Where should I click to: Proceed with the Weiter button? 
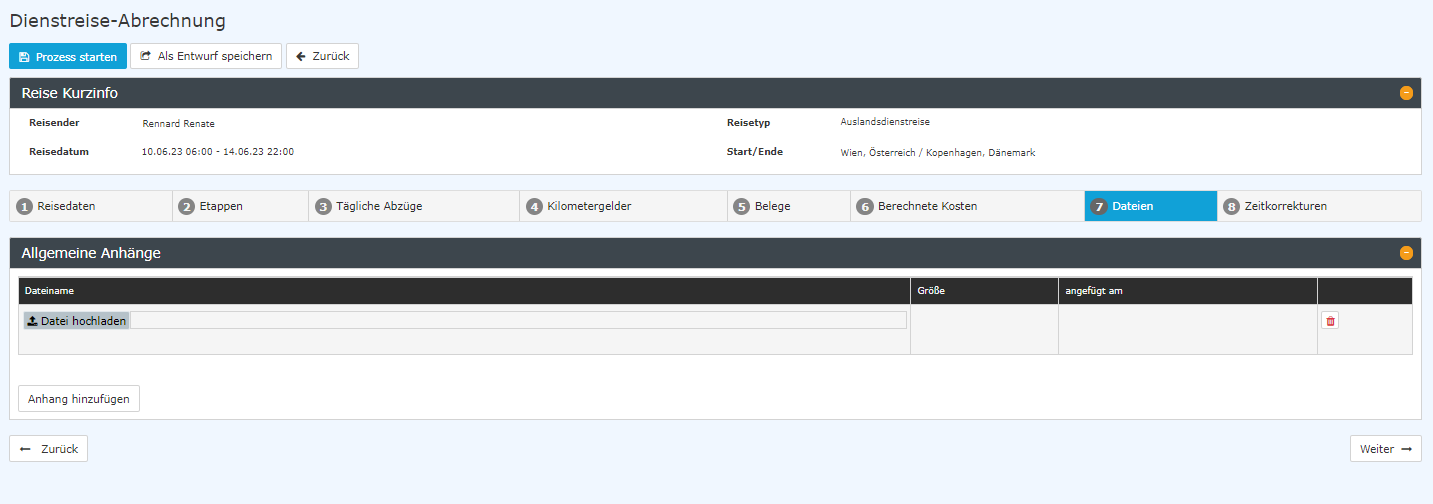point(1385,449)
